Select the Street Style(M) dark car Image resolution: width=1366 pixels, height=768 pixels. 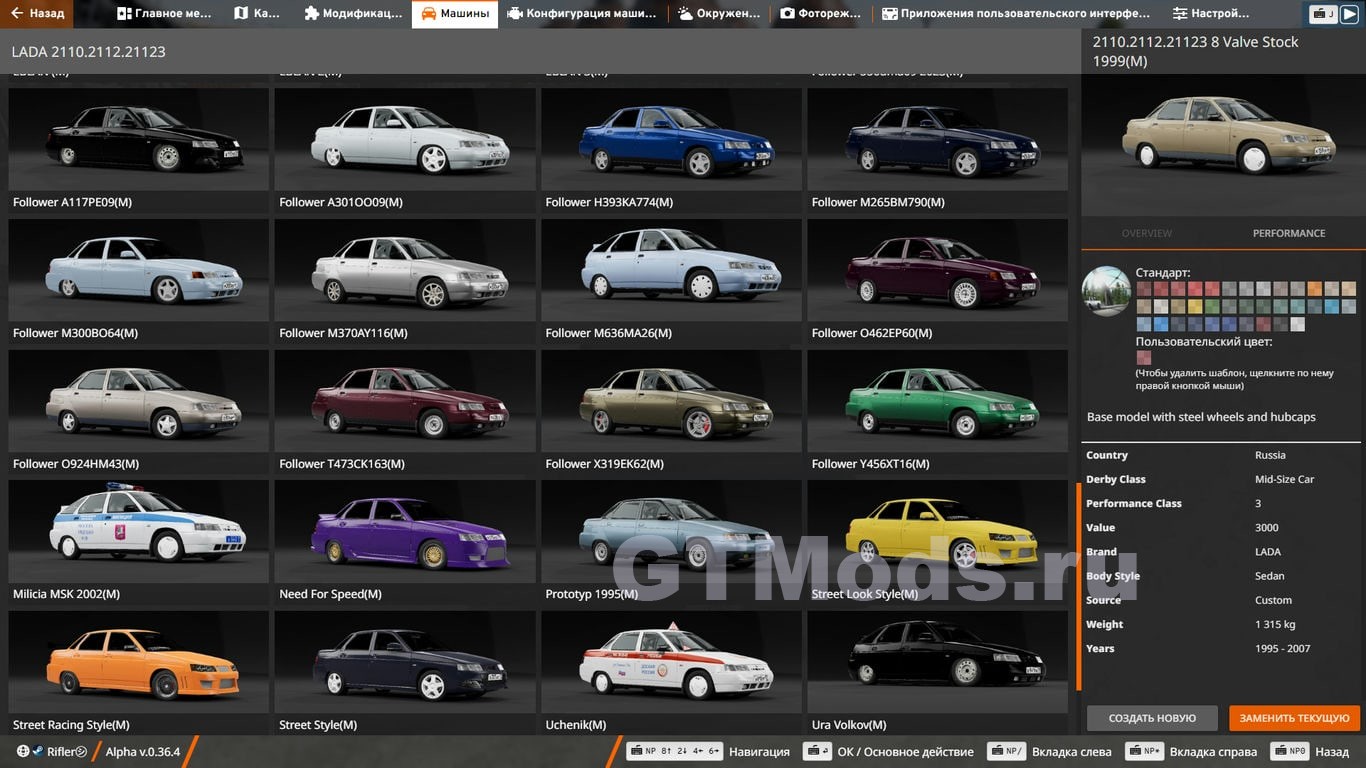(x=405, y=673)
